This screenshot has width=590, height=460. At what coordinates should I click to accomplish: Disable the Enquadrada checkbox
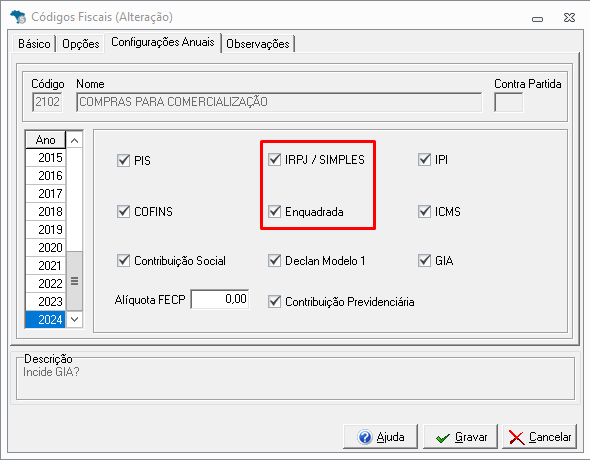pyautogui.click(x=275, y=212)
